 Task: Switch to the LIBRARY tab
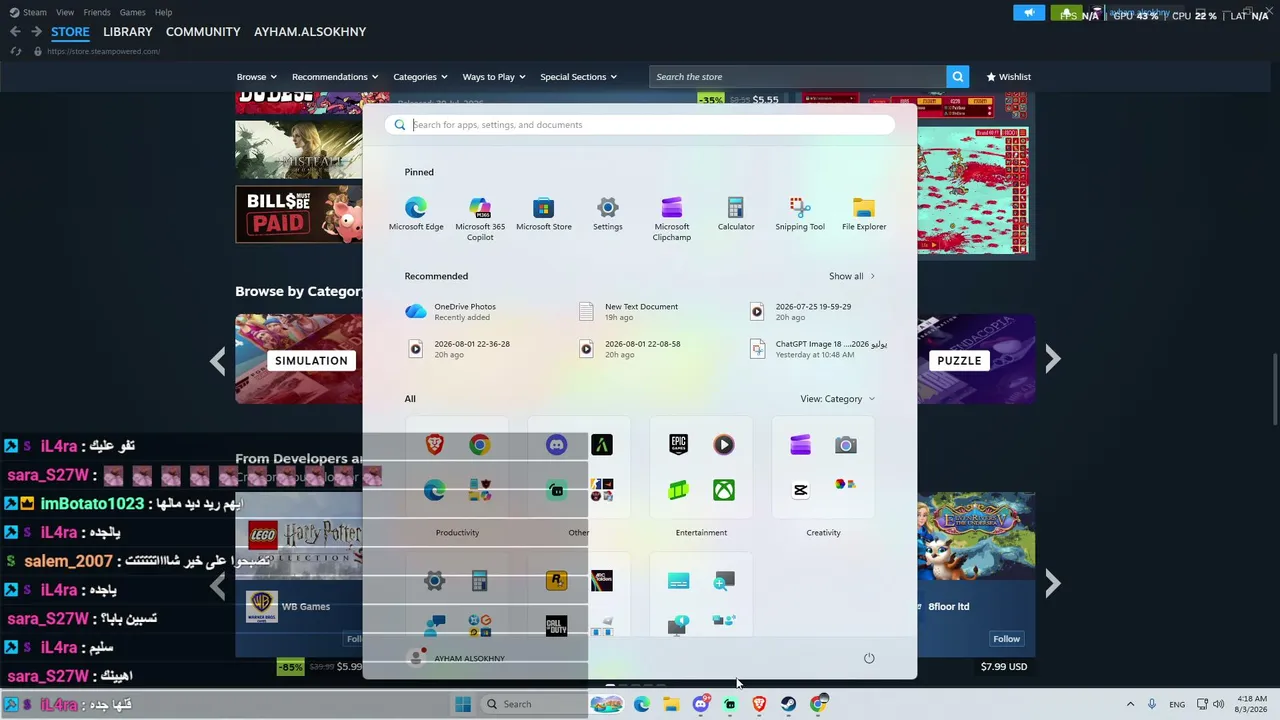127,32
